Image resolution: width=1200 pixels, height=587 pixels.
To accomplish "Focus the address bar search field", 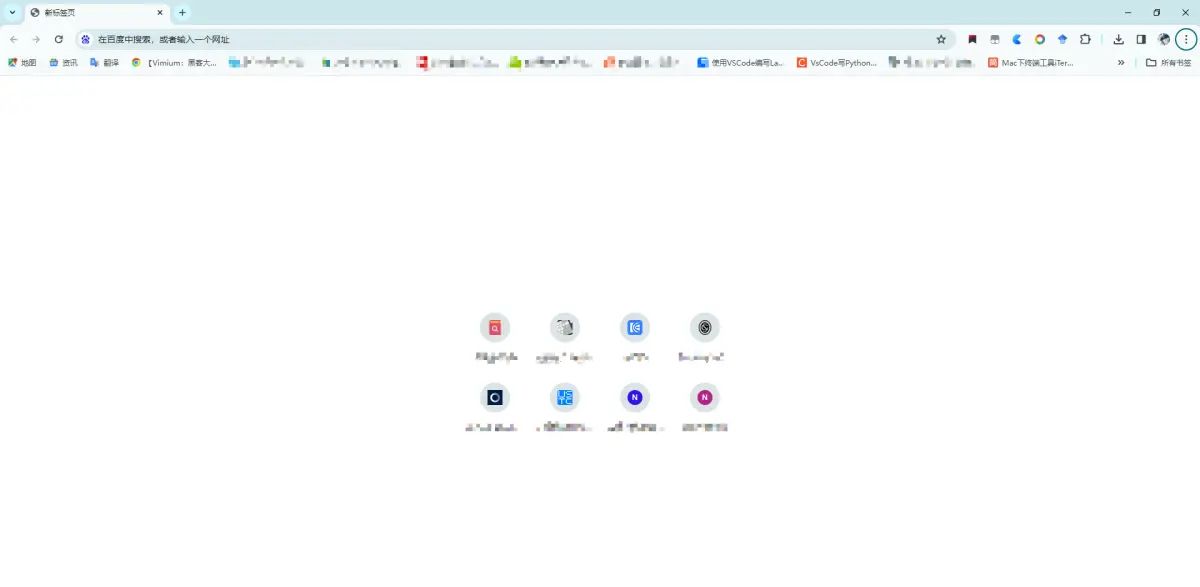I will [513, 39].
